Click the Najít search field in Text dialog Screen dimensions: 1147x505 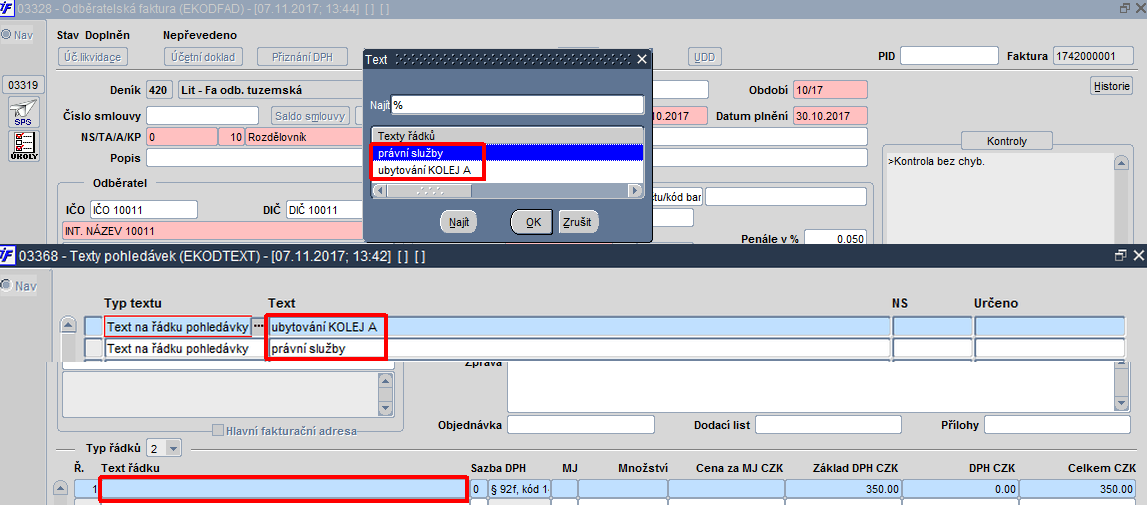(518, 105)
